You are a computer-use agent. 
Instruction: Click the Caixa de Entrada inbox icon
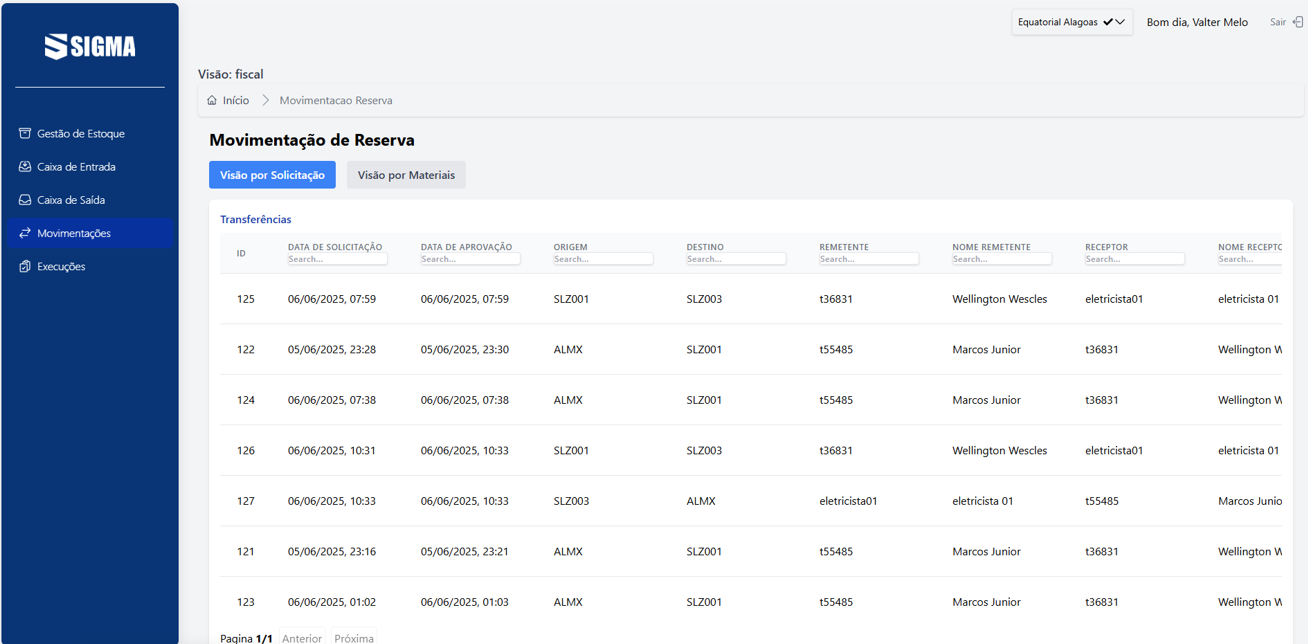(25, 166)
